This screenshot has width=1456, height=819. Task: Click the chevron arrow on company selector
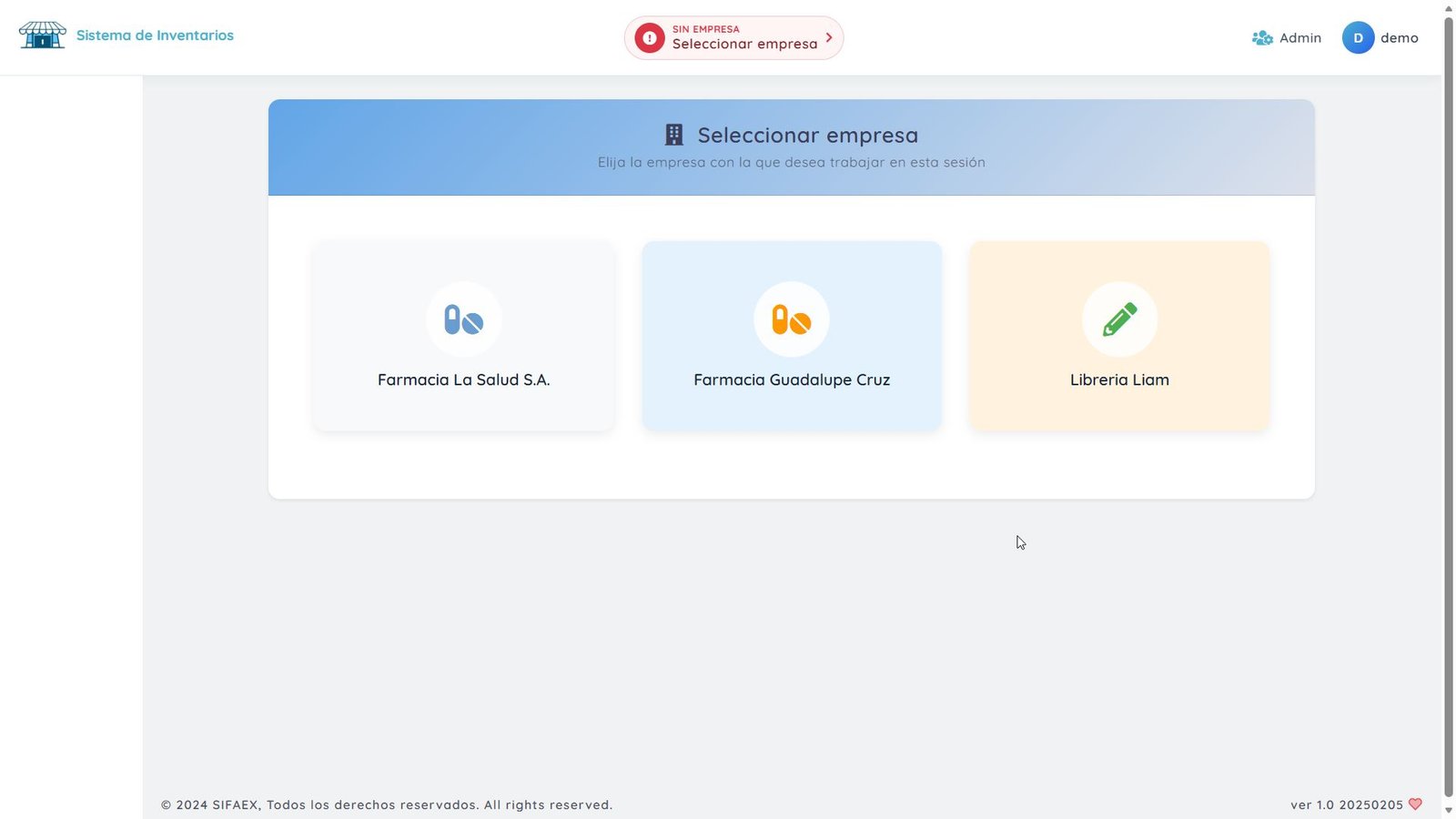(x=829, y=38)
